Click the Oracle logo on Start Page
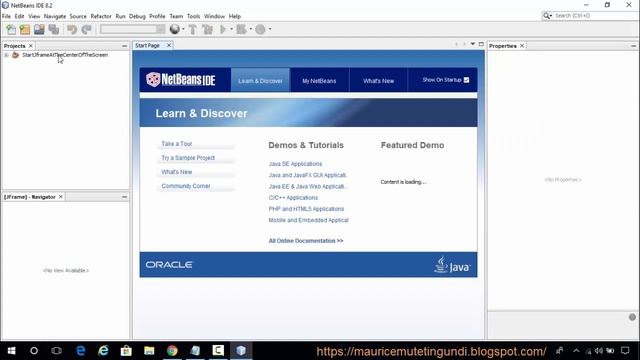The image size is (640, 360). tap(169, 264)
